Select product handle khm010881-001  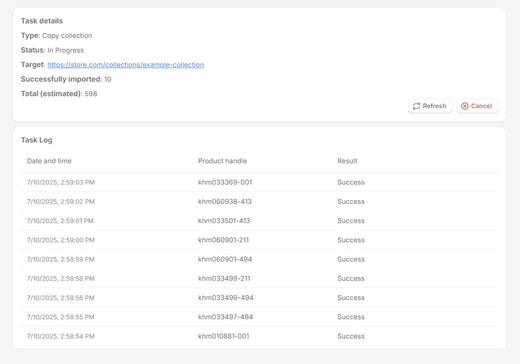(224, 336)
